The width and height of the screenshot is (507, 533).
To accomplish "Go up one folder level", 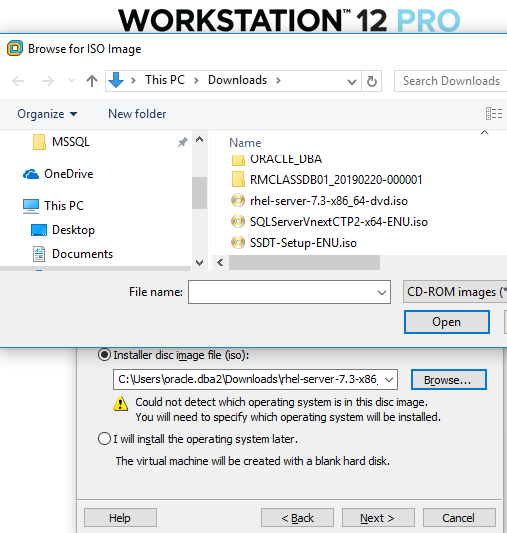I will pos(92,81).
